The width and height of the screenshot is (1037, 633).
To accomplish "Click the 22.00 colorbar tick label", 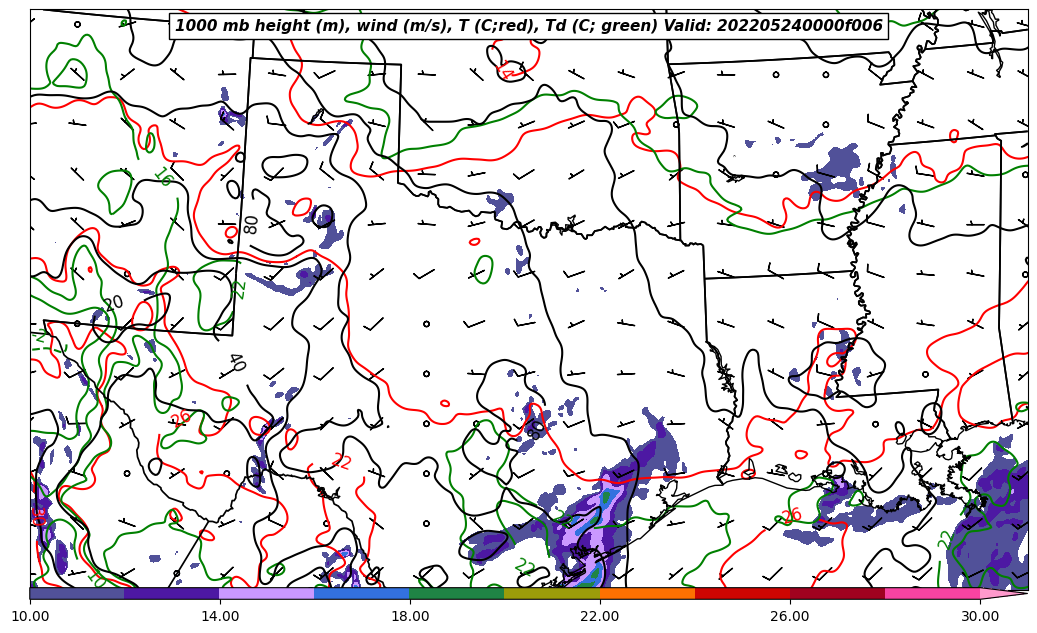I will pyautogui.click(x=600, y=616).
